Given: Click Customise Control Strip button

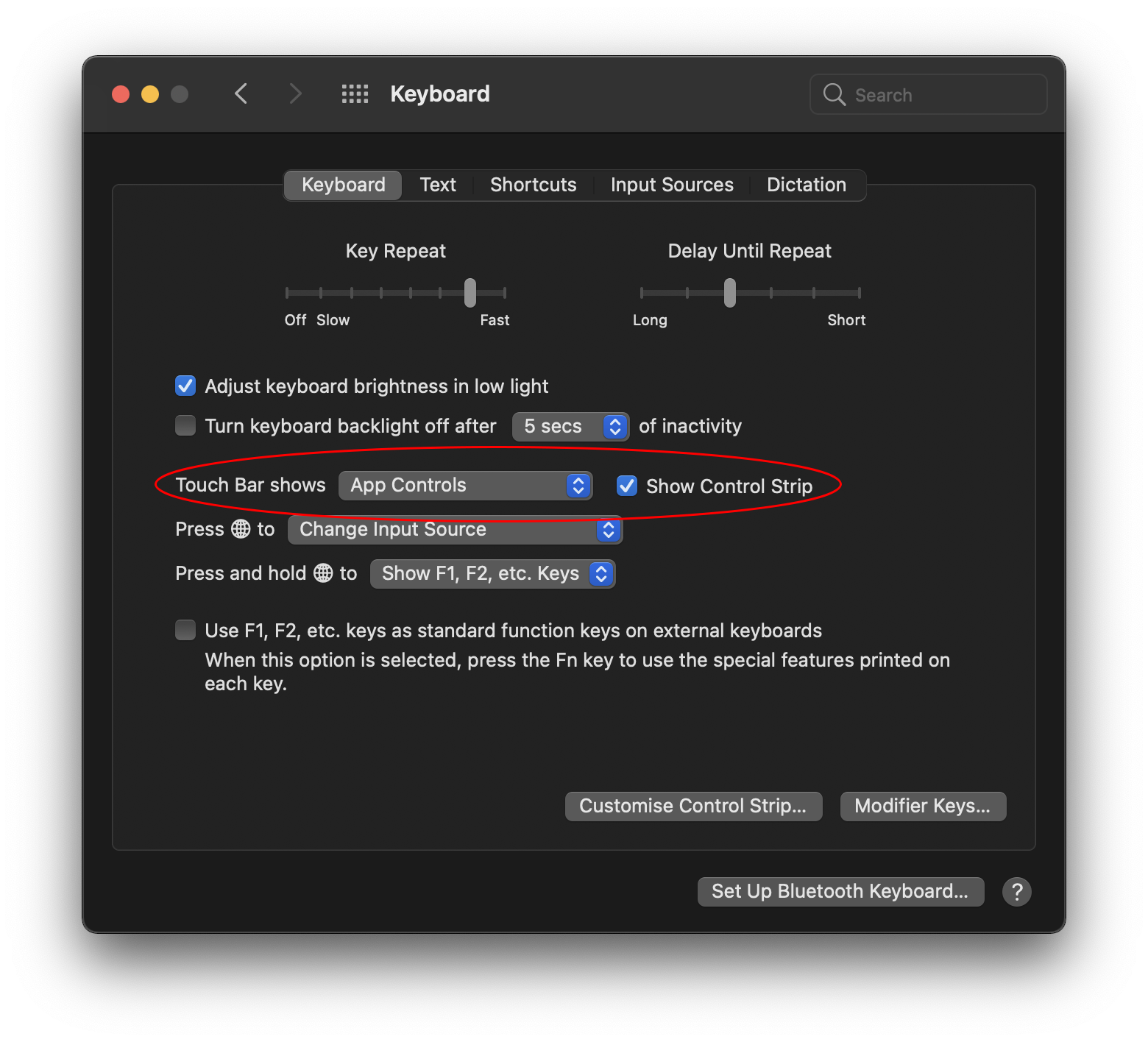Looking at the screenshot, I should click(x=693, y=807).
